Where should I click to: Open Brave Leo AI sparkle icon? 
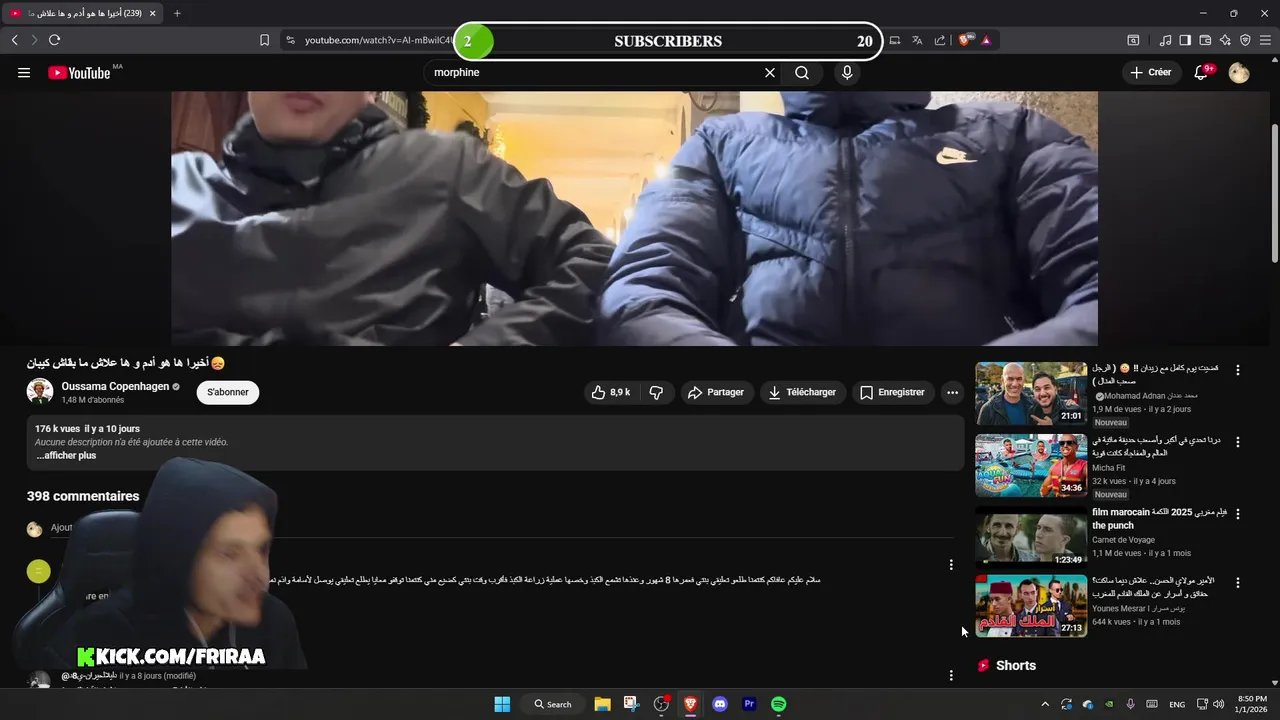click(x=1225, y=40)
